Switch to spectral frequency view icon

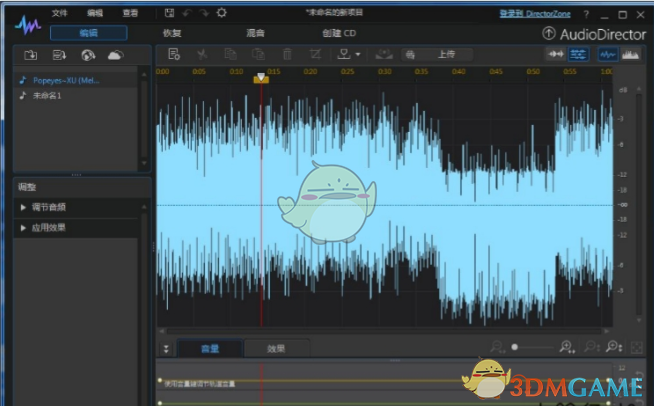630,54
